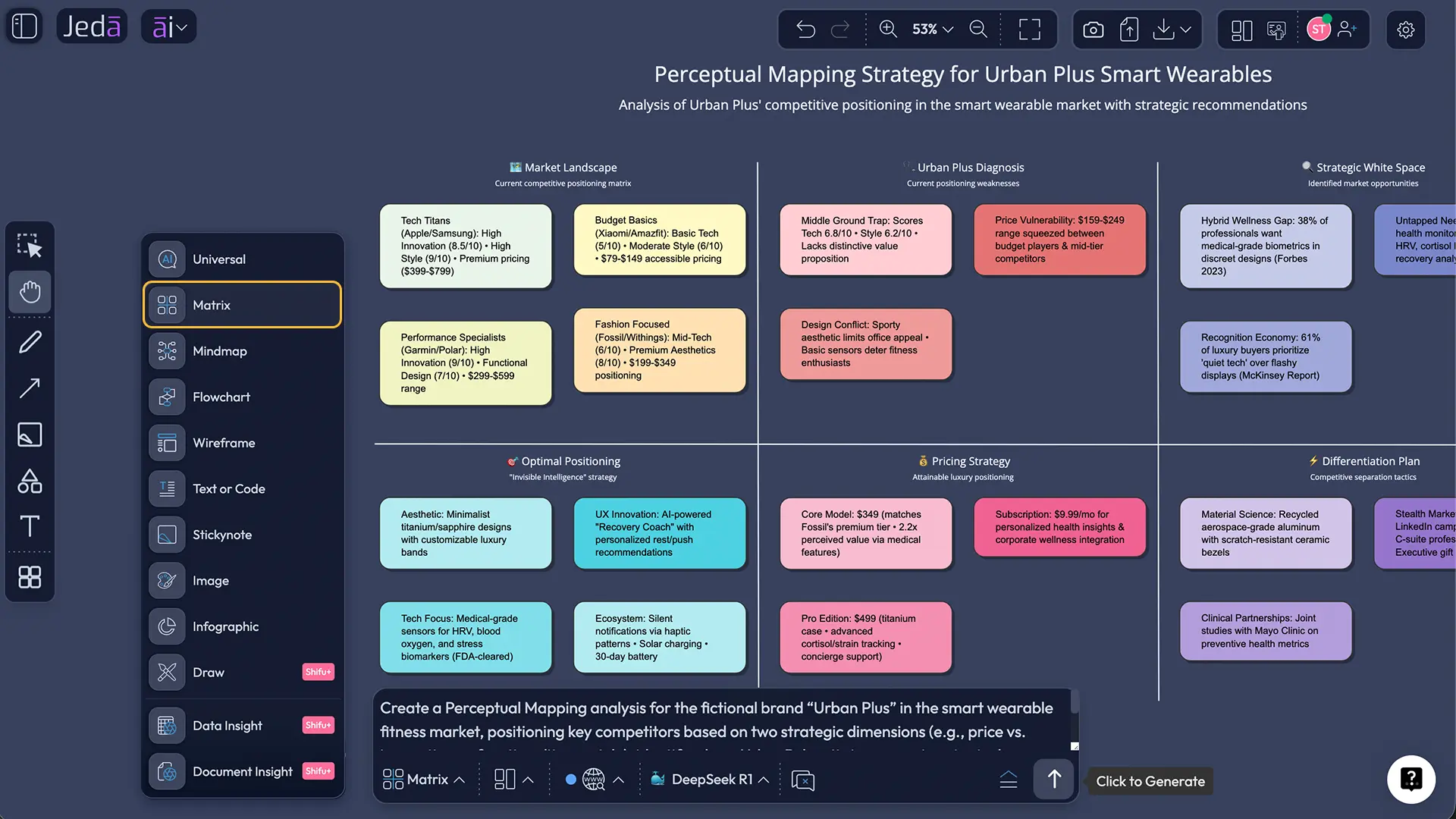Click the Pricing Strategy heading
This screenshot has width=1456, height=819.
963,461
